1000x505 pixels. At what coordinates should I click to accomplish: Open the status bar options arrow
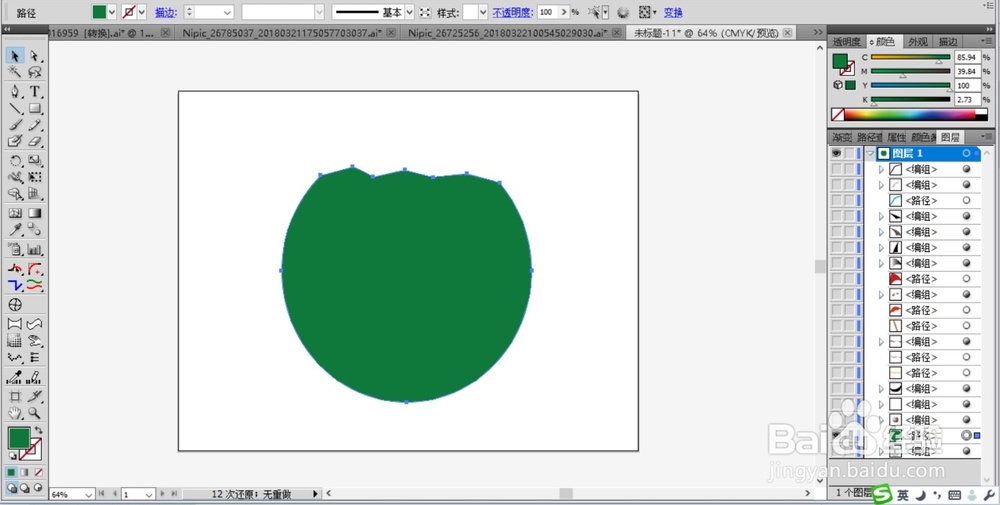315,494
